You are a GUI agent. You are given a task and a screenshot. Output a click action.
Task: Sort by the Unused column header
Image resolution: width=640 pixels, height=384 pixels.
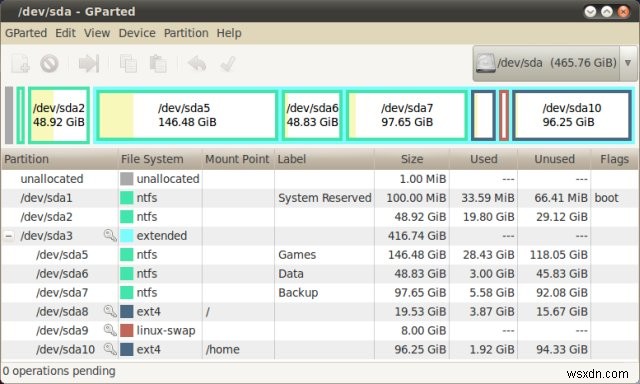tap(554, 159)
